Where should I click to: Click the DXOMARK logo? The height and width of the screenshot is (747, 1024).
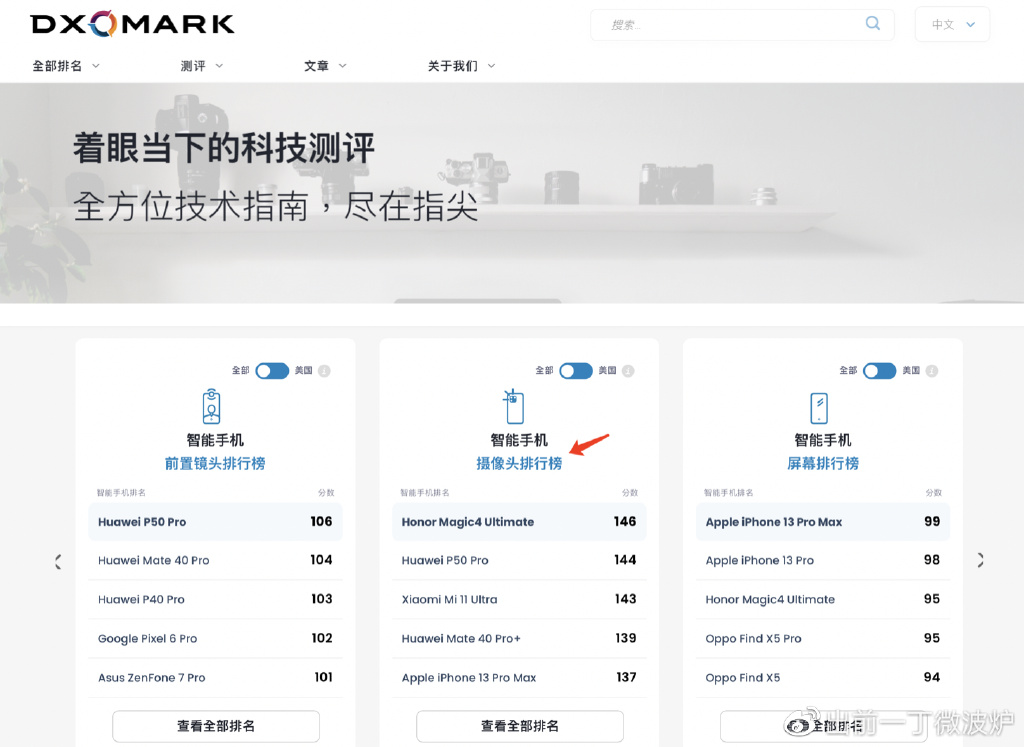tap(131, 22)
